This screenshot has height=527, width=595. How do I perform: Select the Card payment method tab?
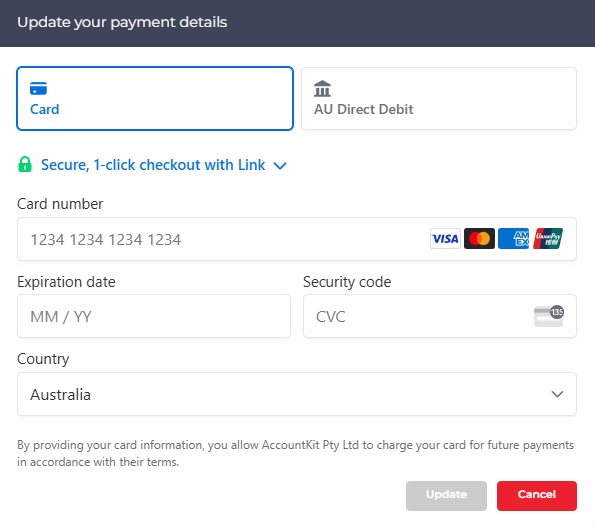(155, 99)
